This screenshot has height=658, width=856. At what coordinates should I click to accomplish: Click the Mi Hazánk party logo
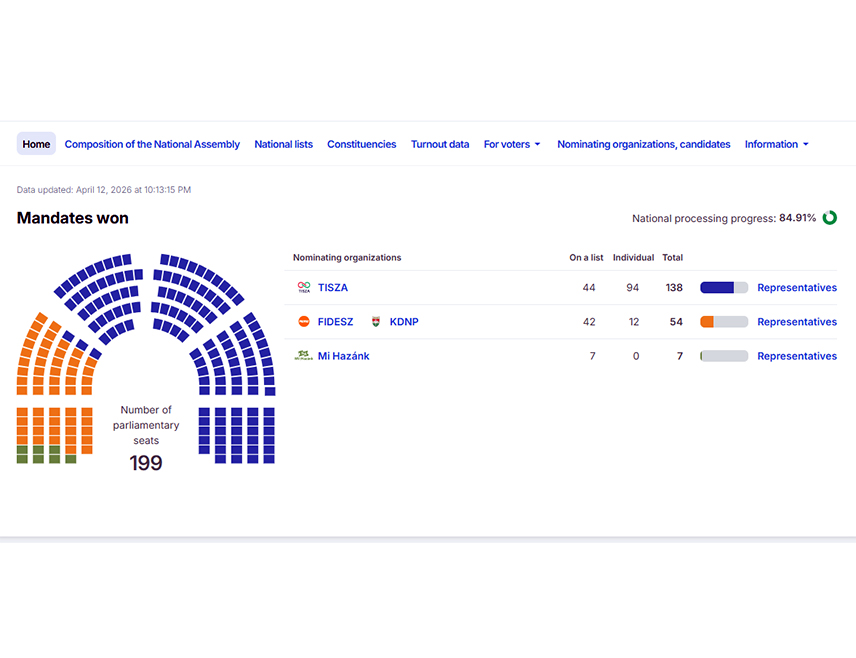[304, 356]
